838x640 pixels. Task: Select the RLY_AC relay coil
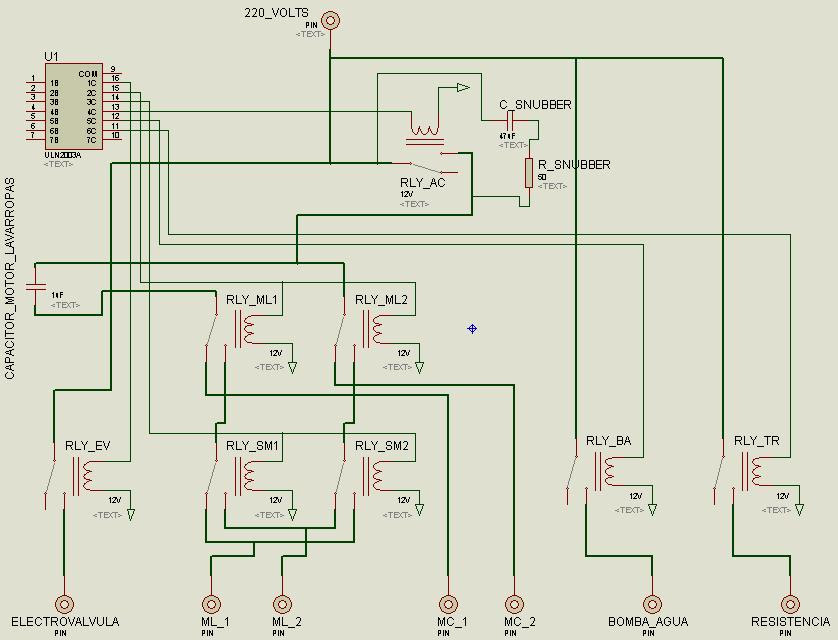425,131
